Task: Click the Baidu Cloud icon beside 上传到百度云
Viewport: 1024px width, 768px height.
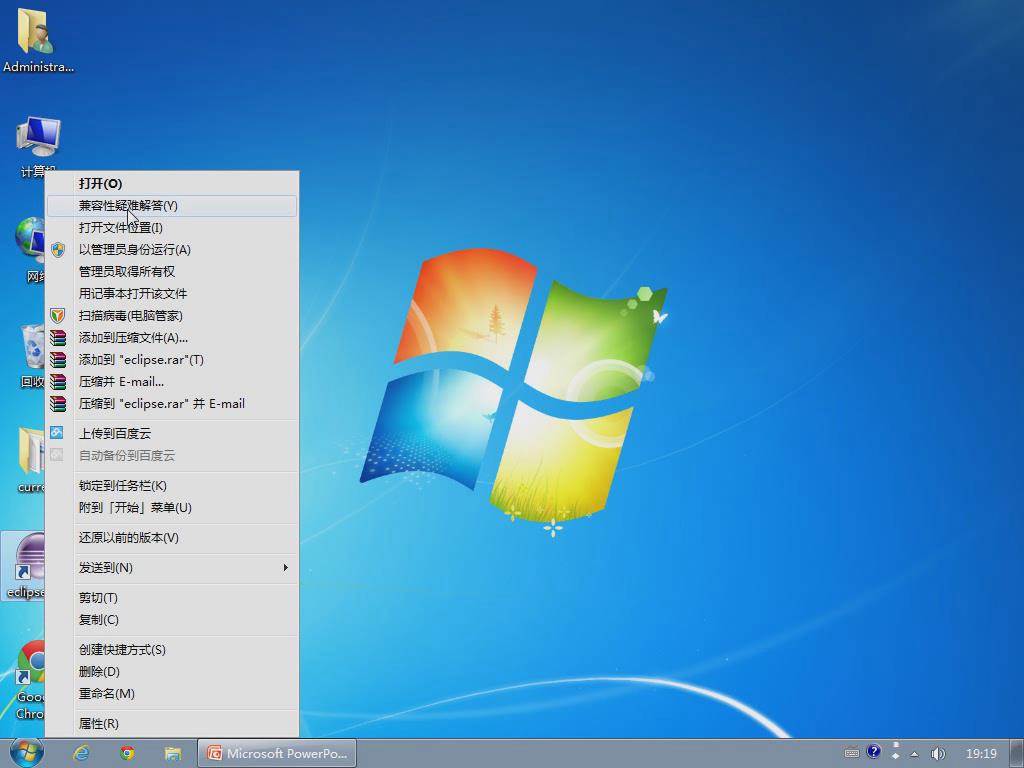Action: [57, 432]
